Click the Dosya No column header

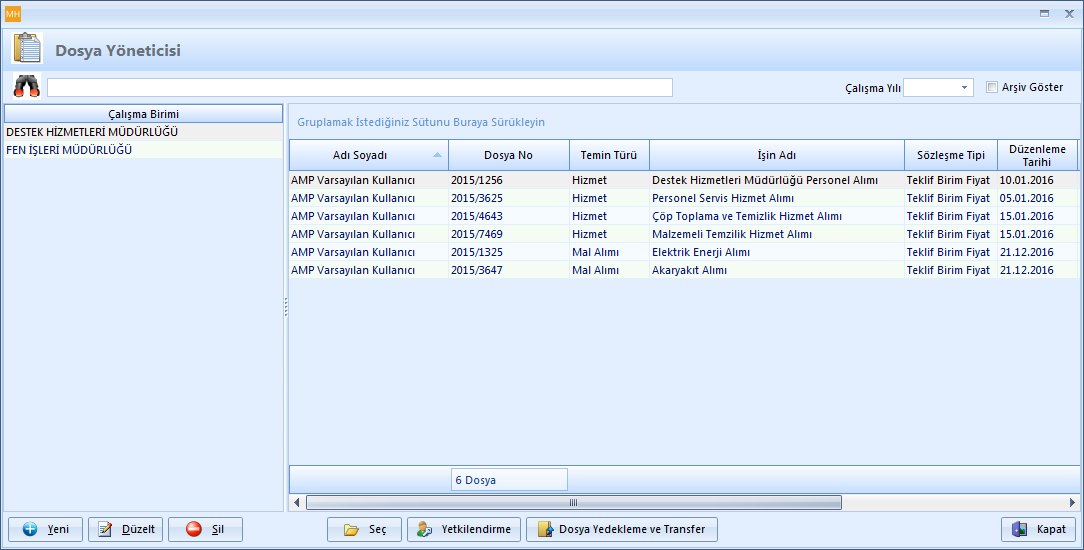click(508, 155)
